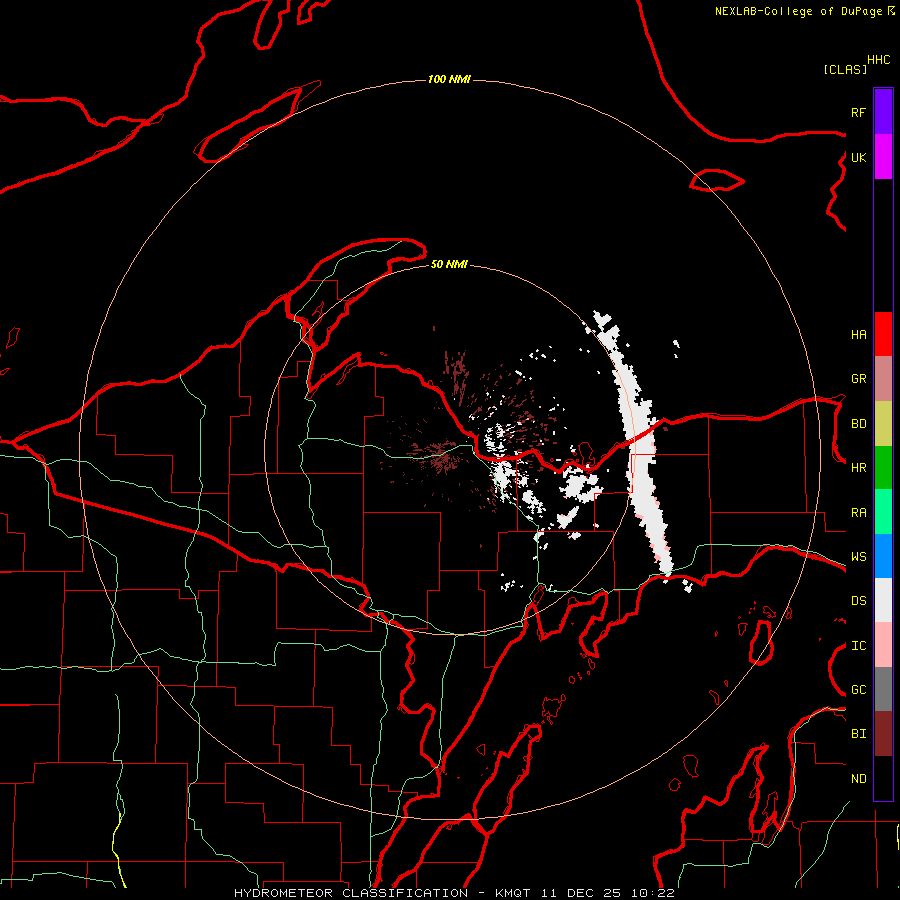The height and width of the screenshot is (900, 900).
Task: Click the 50 NMI range ring label
Action: coord(449,264)
